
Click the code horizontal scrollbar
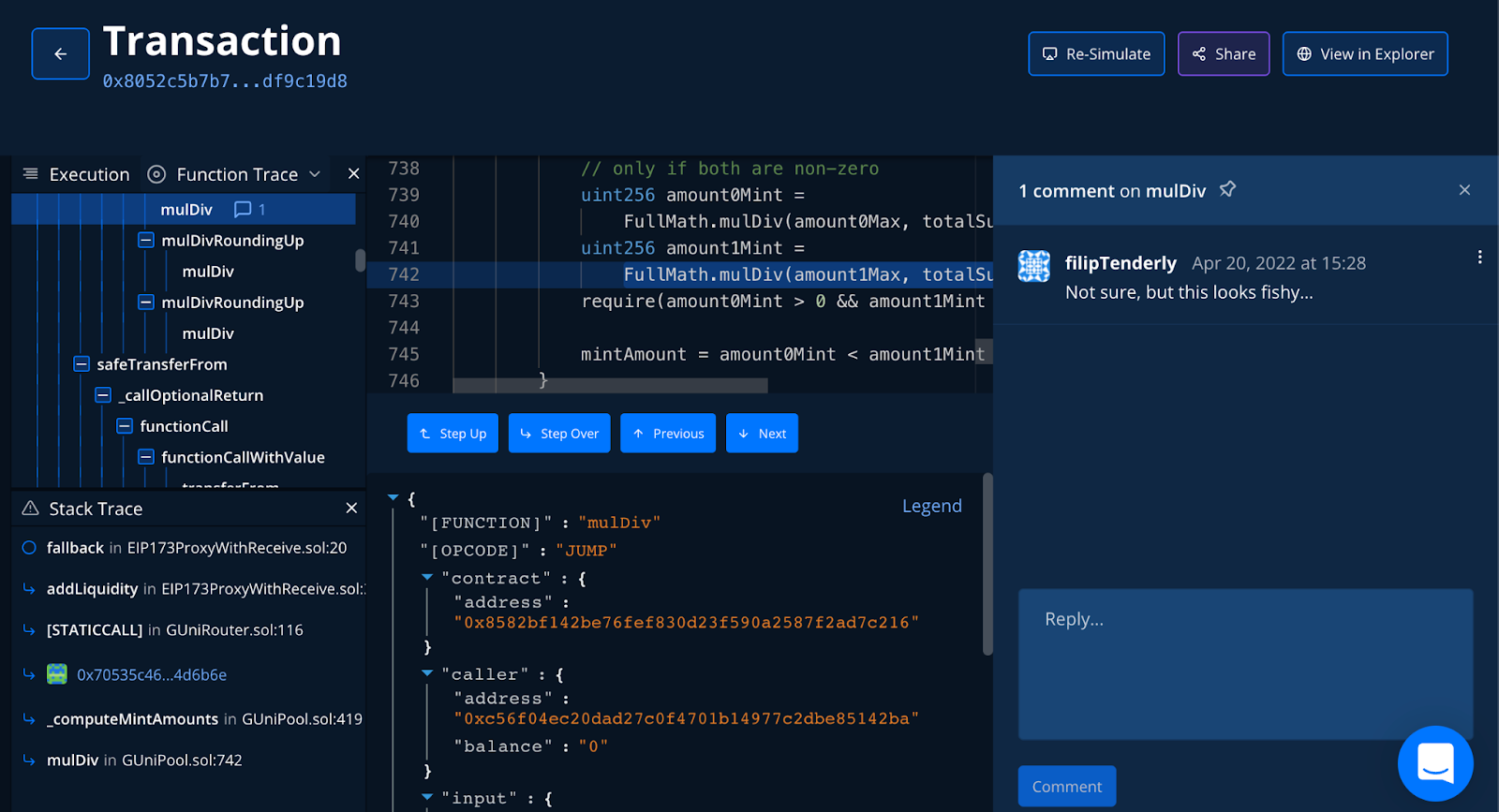pos(610,386)
